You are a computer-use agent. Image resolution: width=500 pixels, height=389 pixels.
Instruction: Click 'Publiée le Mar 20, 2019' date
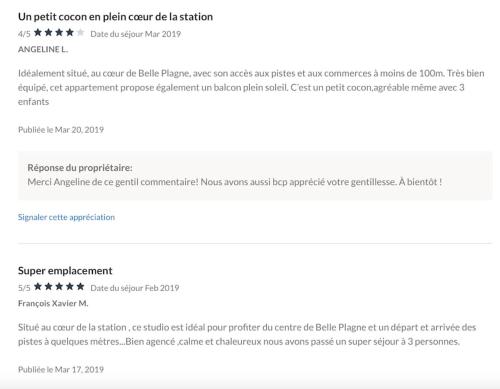(61, 130)
